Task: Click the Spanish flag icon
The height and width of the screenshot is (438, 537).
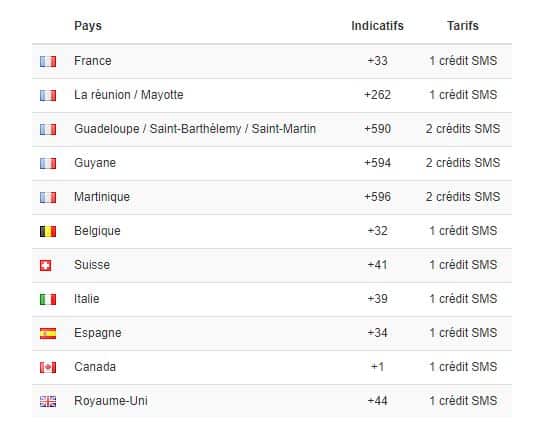Action: coord(48,333)
